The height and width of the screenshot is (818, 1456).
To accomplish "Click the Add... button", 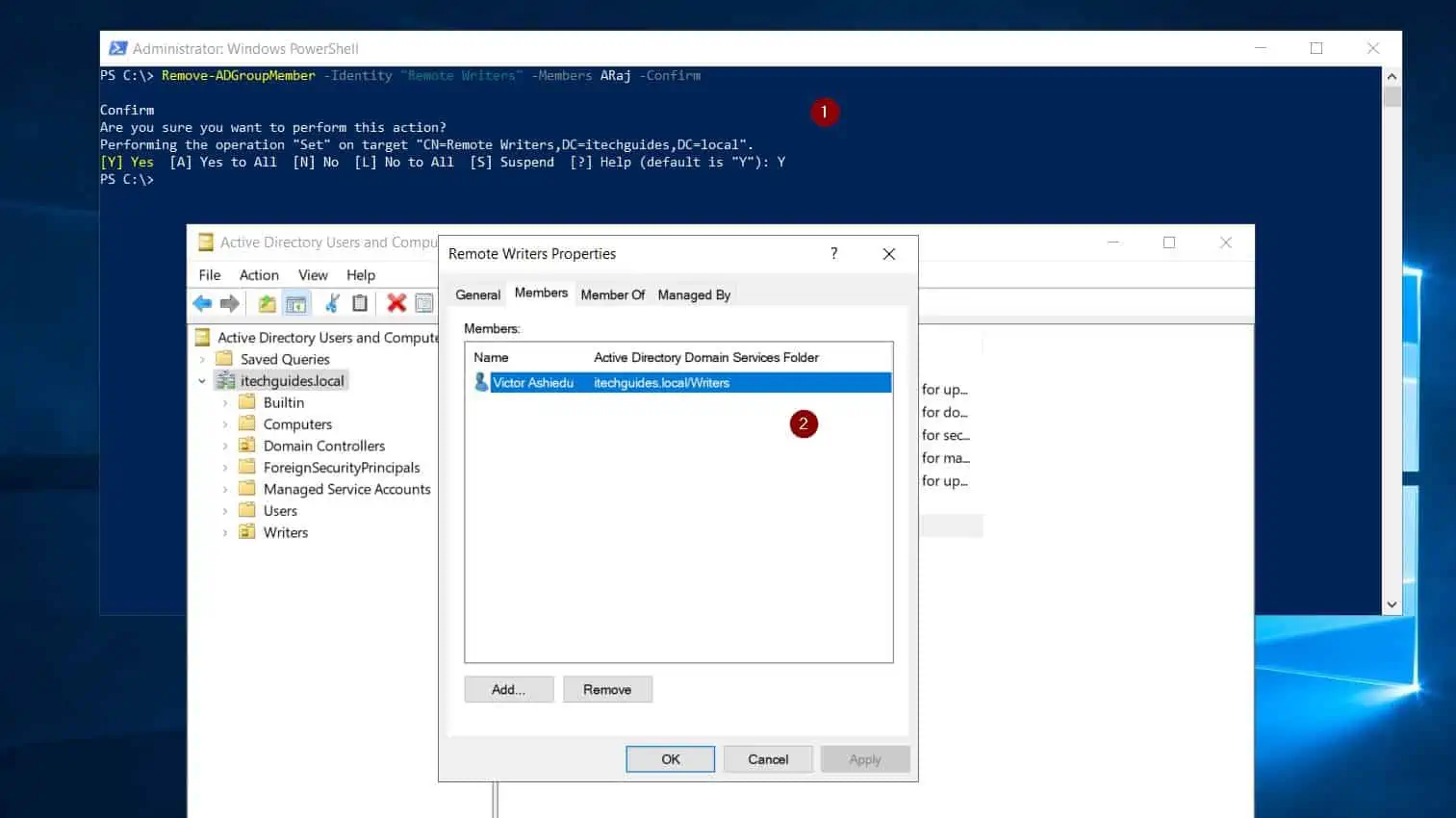I will [508, 689].
